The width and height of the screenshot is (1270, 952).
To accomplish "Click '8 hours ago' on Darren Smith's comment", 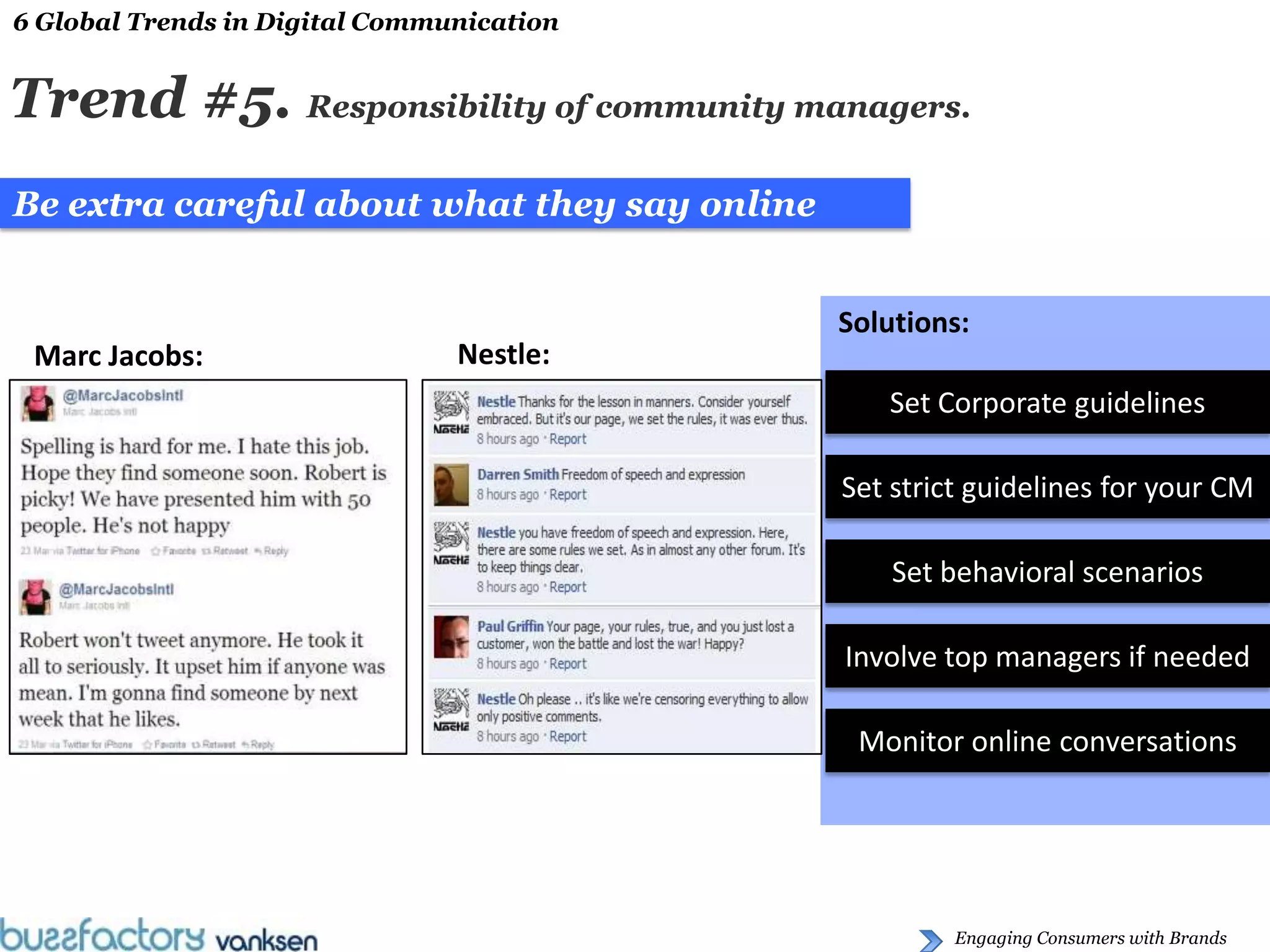I will 507,495.
